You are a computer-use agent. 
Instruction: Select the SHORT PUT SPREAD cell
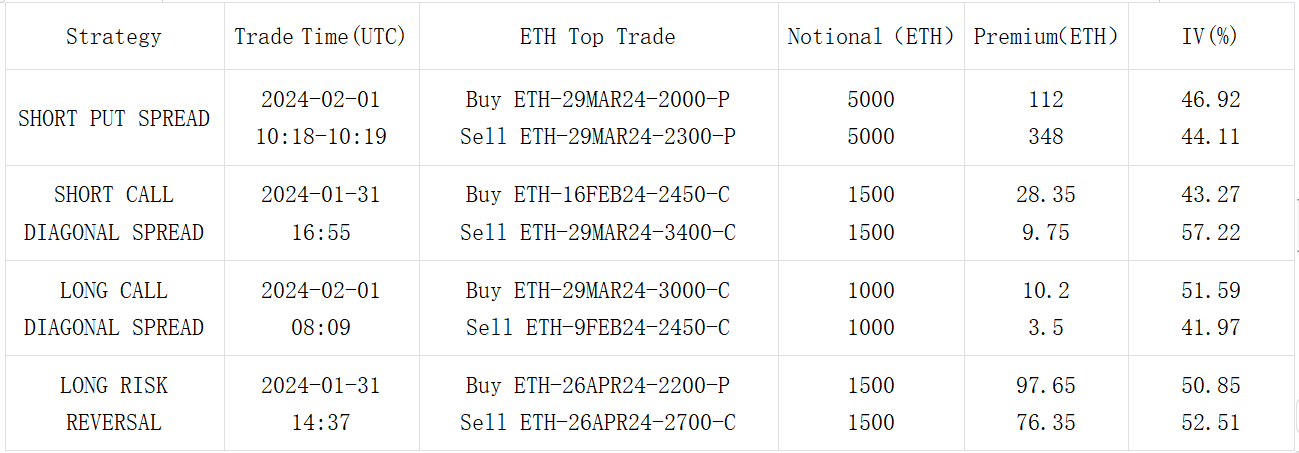pos(113,118)
